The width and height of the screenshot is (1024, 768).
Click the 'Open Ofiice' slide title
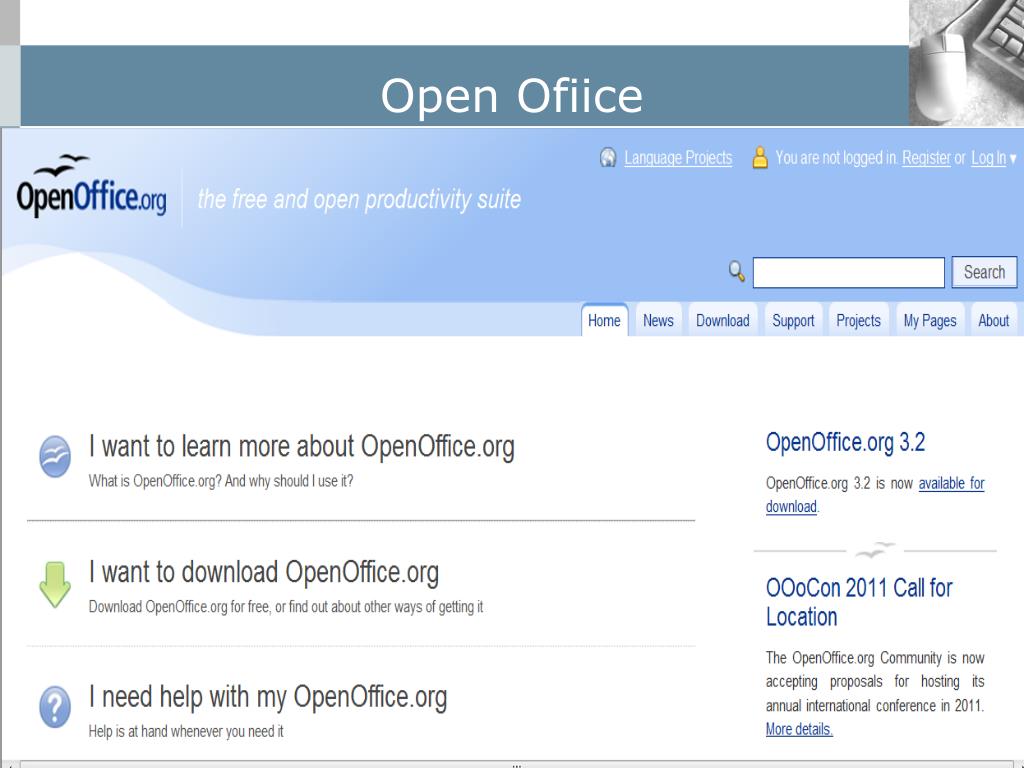(512, 96)
